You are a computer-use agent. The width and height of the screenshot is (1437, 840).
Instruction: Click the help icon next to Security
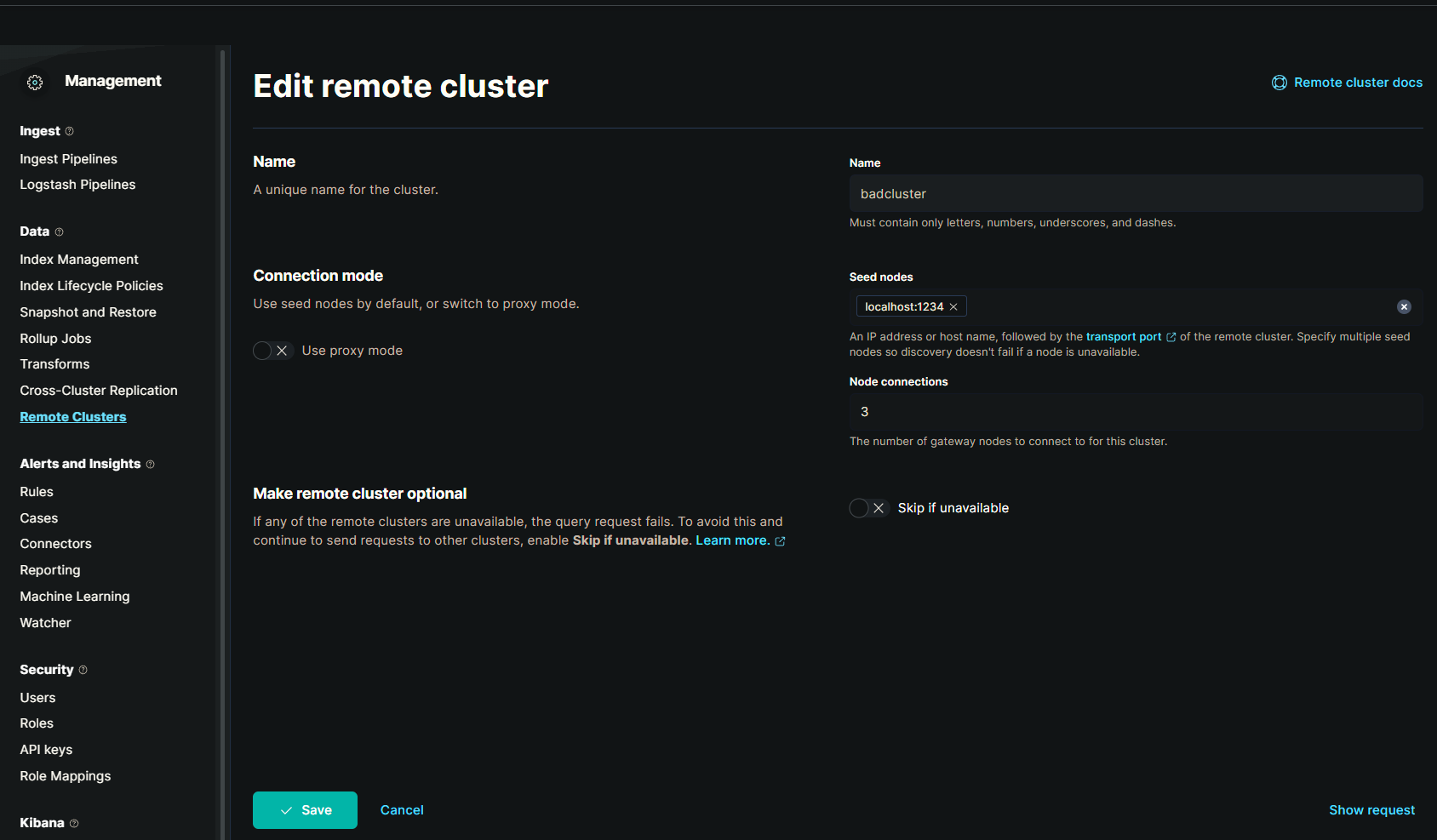pyautogui.click(x=82, y=670)
